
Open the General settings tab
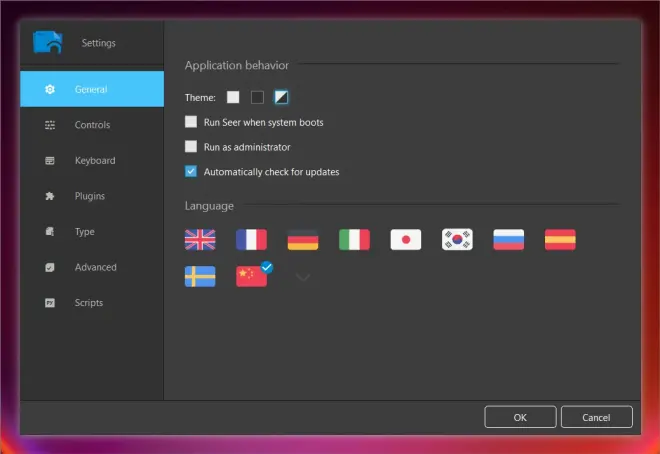pyautogui.click(x=92, y=89)
